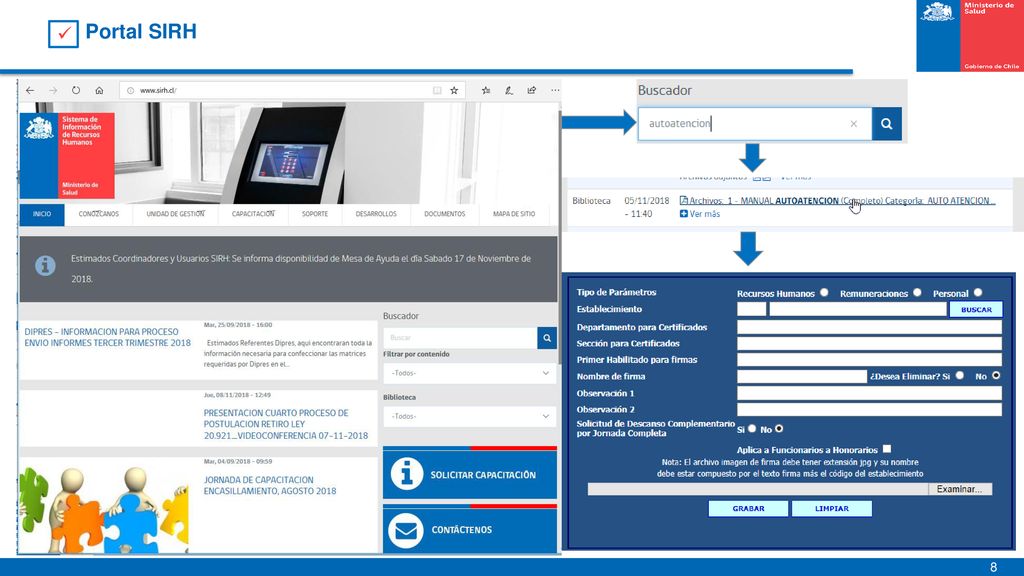Select Recursos Humanos radio button

point(824,293)
